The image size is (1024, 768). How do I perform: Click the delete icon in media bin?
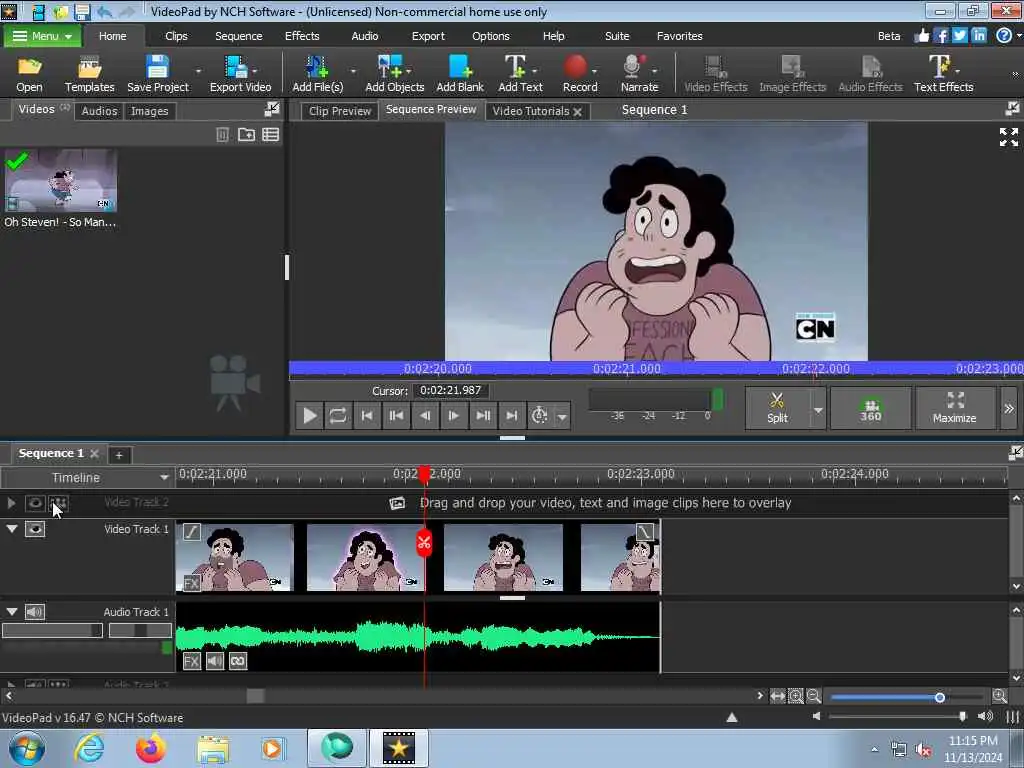tap(222, 135)
